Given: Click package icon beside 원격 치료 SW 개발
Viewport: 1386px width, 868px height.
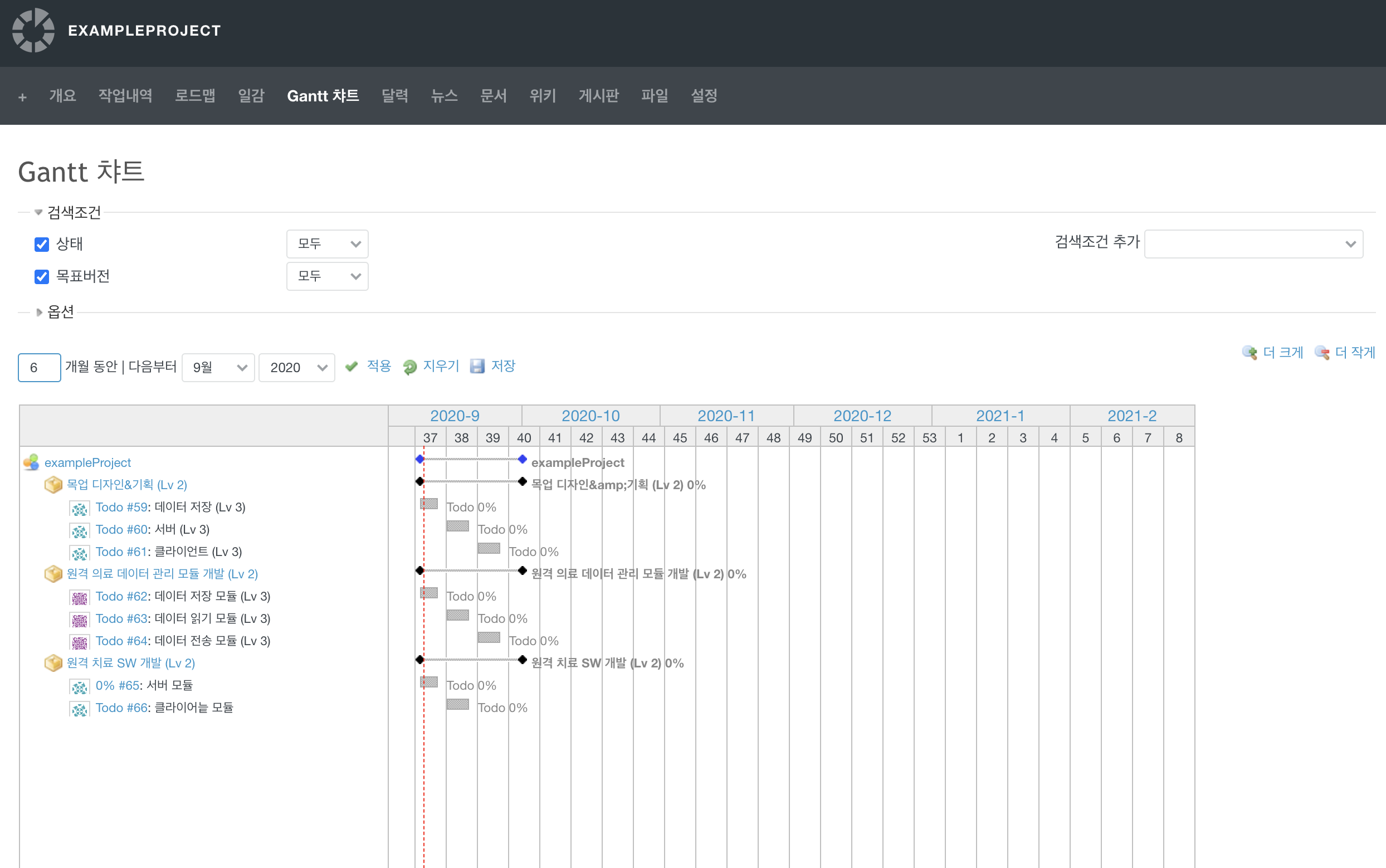Looking at the screenshot, I should (53, 663).
